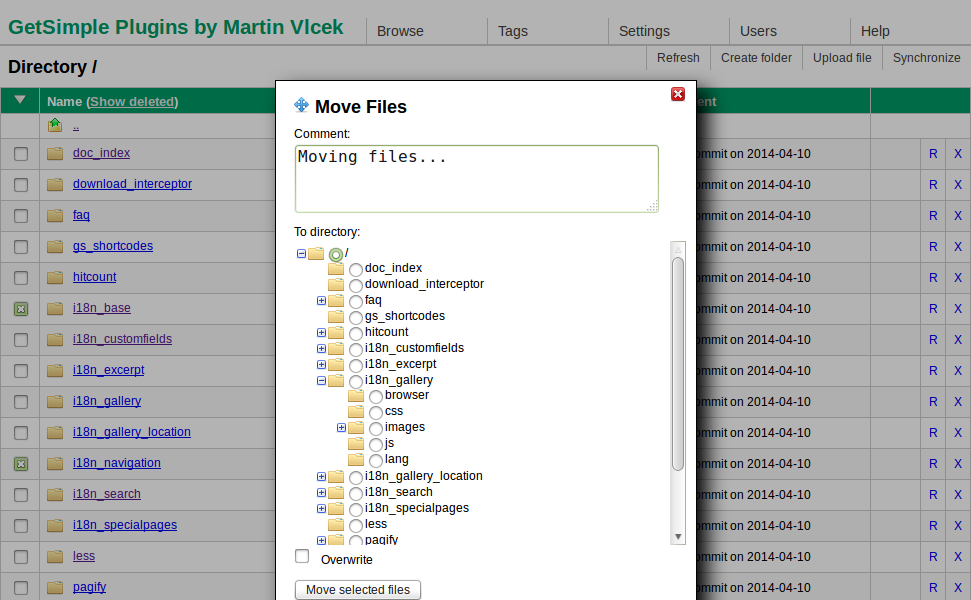Viewport: 971px width, 600px height.
Task: Click the X delete icon for faq row
Action: point(957,216)
